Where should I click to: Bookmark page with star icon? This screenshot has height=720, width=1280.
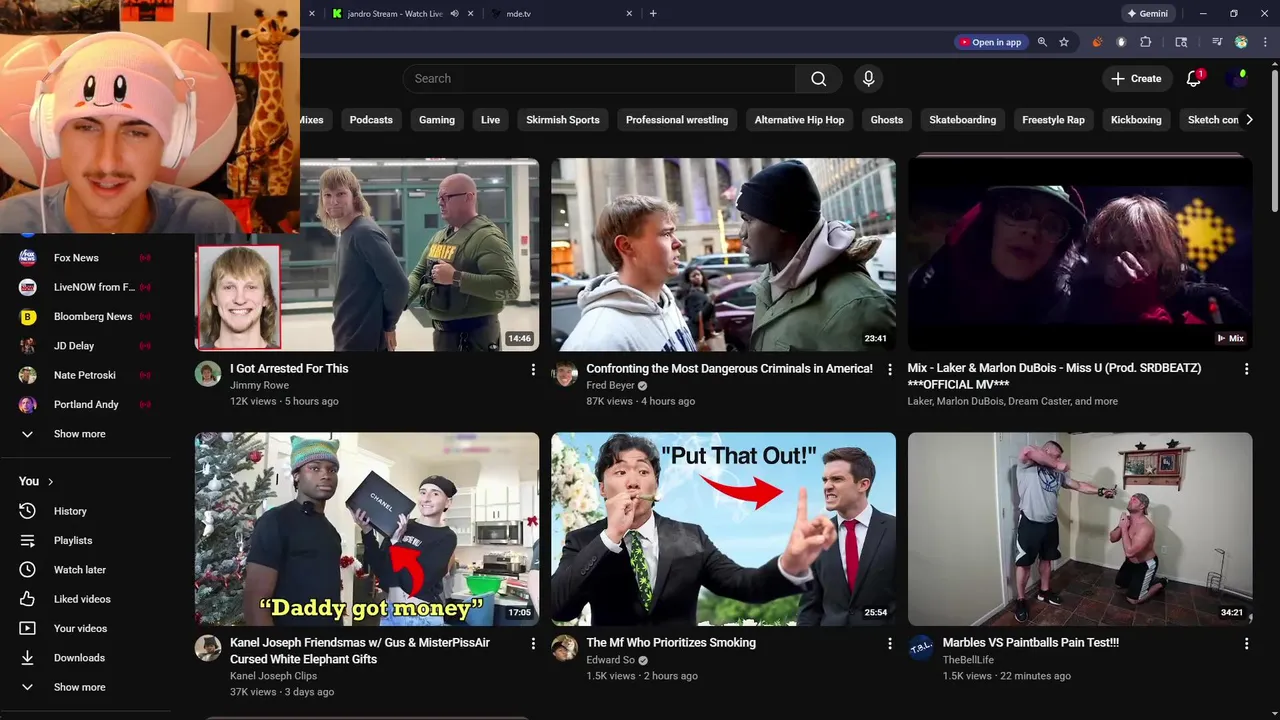pos(1064,42)
